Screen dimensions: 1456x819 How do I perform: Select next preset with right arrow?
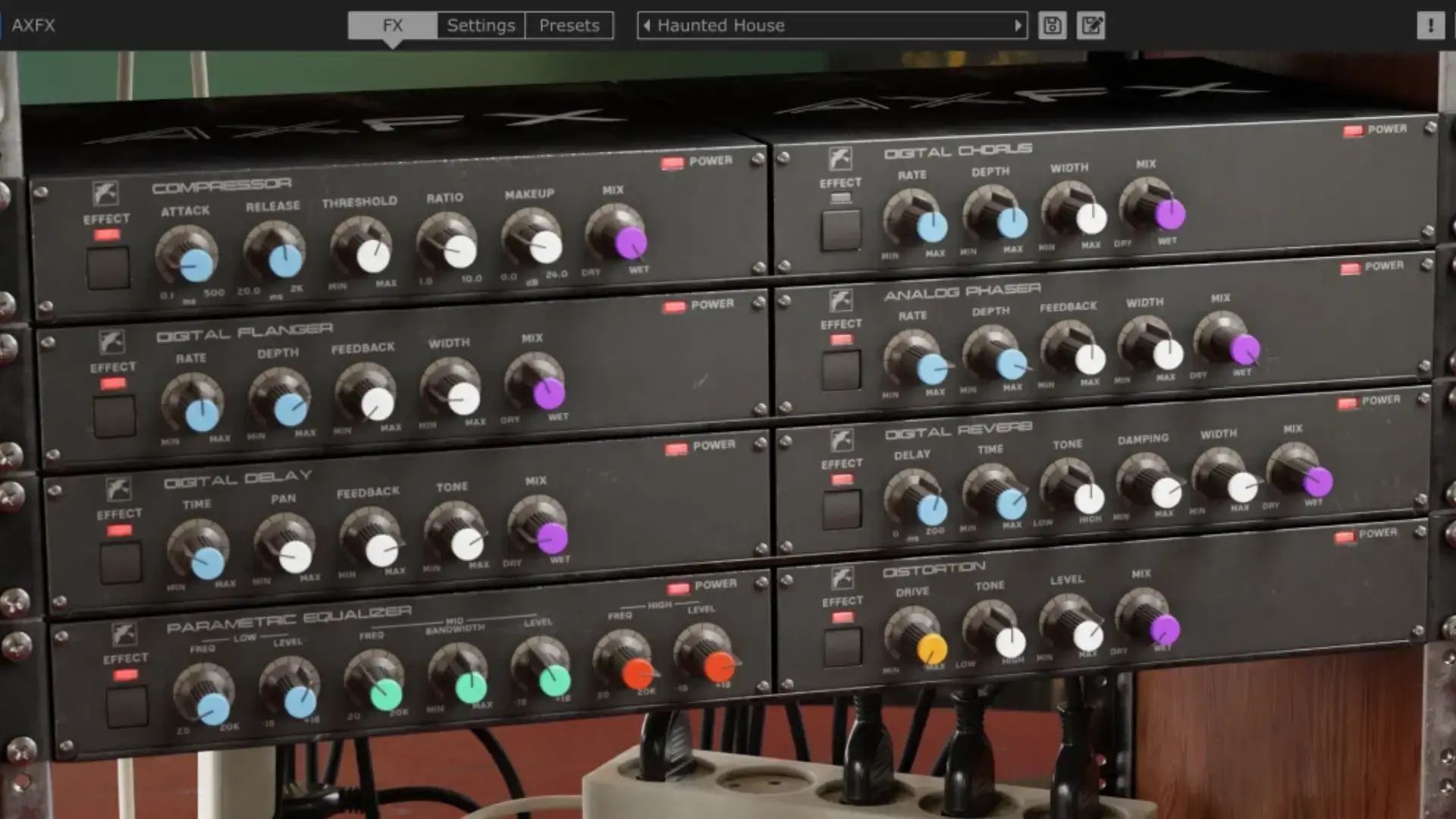[1018, 26]
